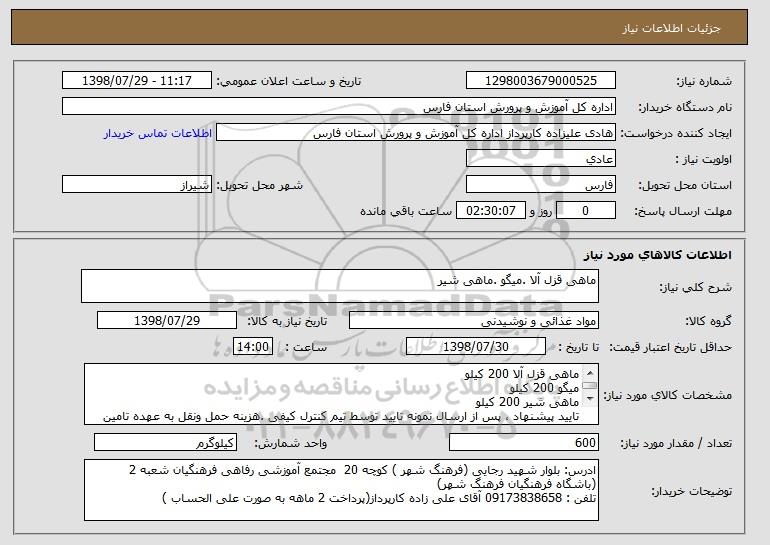Click the remaining time field 02:30:07
This screenshot has height=545, width=770.
(491, 211)
